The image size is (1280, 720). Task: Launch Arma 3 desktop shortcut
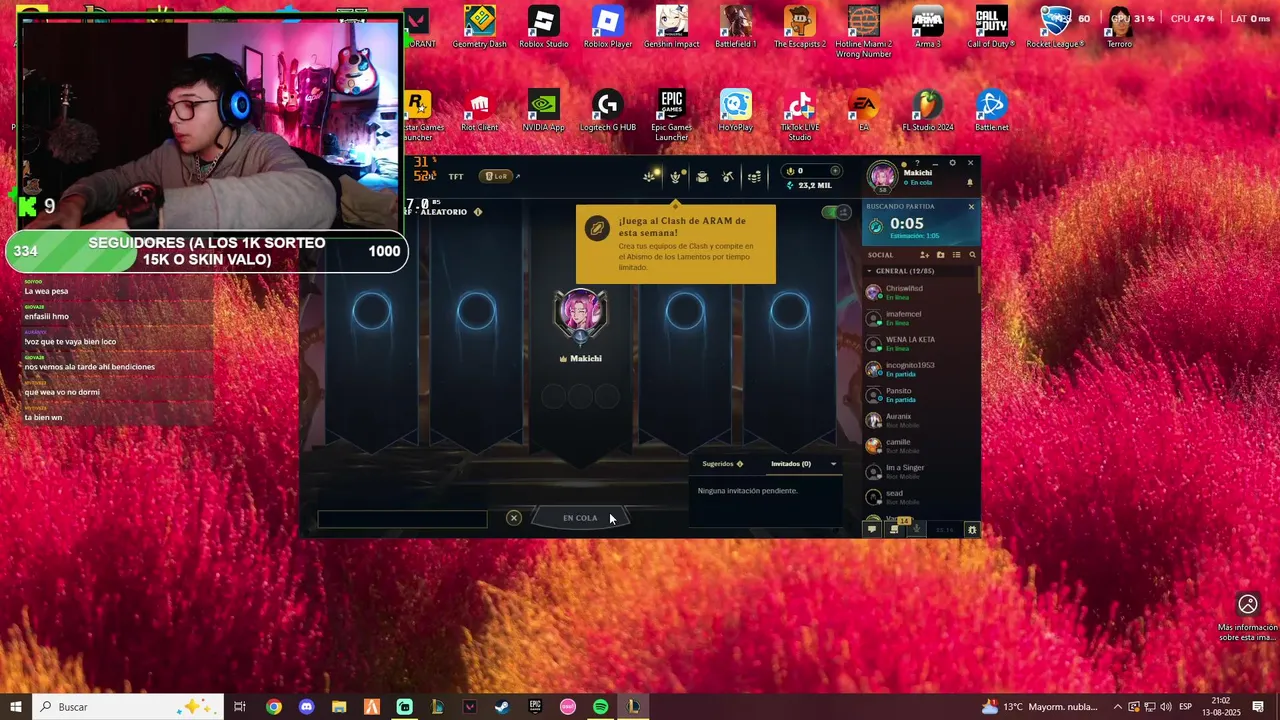[928, 27]
